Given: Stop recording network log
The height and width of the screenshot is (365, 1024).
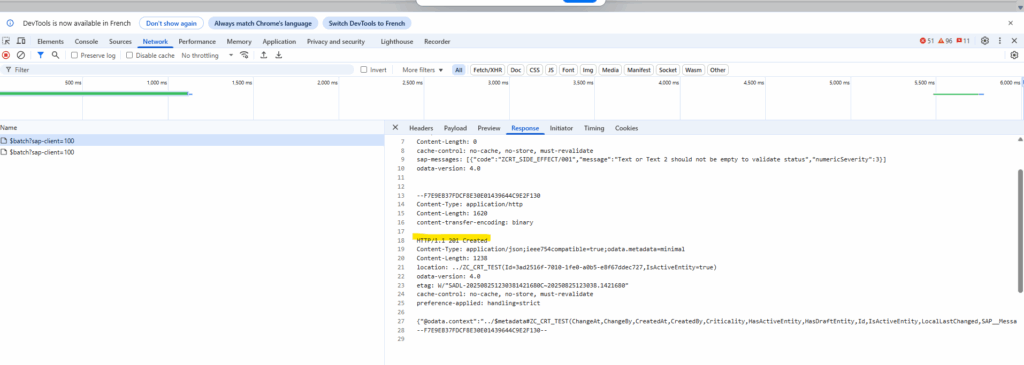Looking at the screenshot, I should tap(6, 56).
